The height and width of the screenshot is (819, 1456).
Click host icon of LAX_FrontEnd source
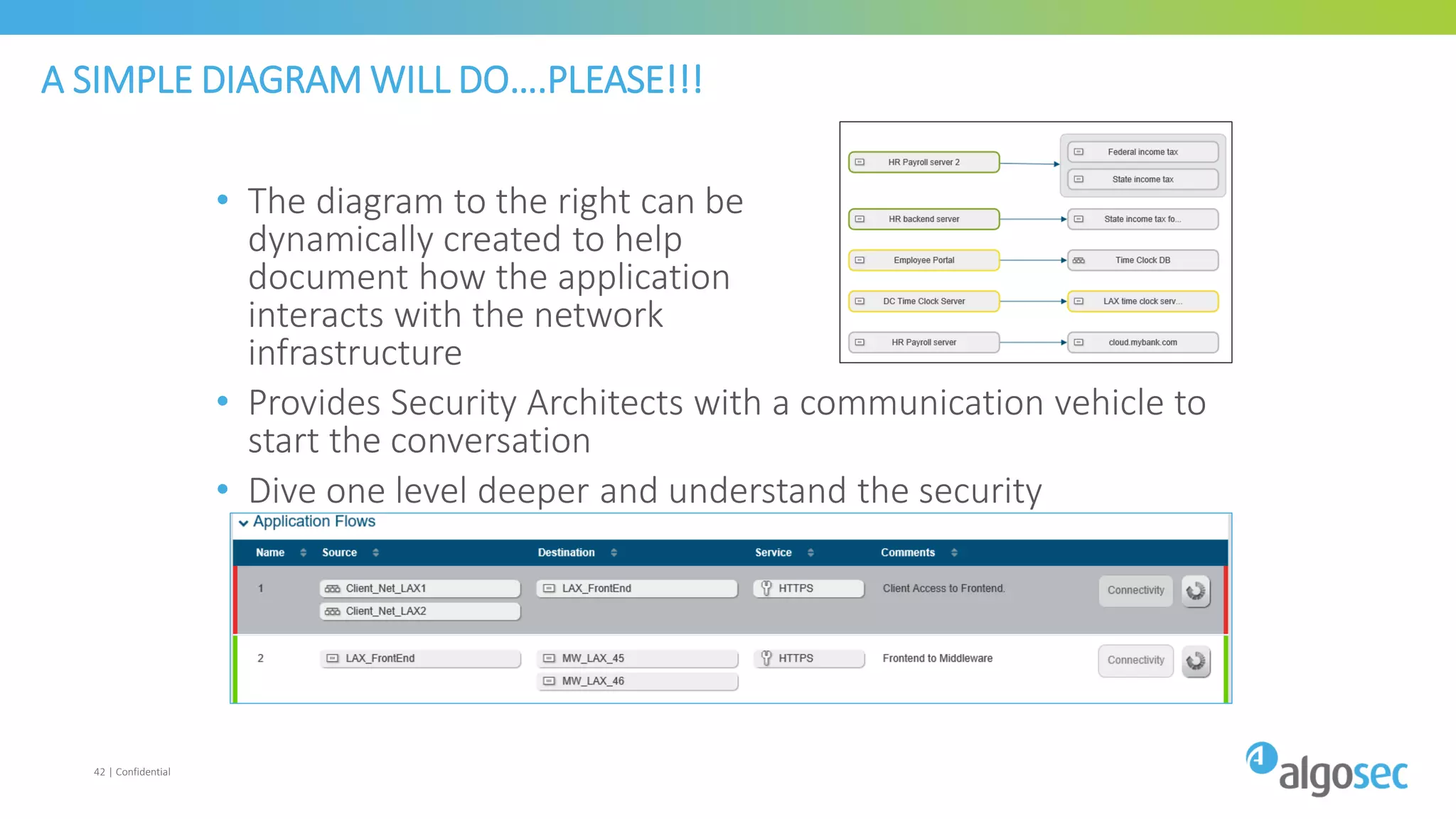click(332, 658)
